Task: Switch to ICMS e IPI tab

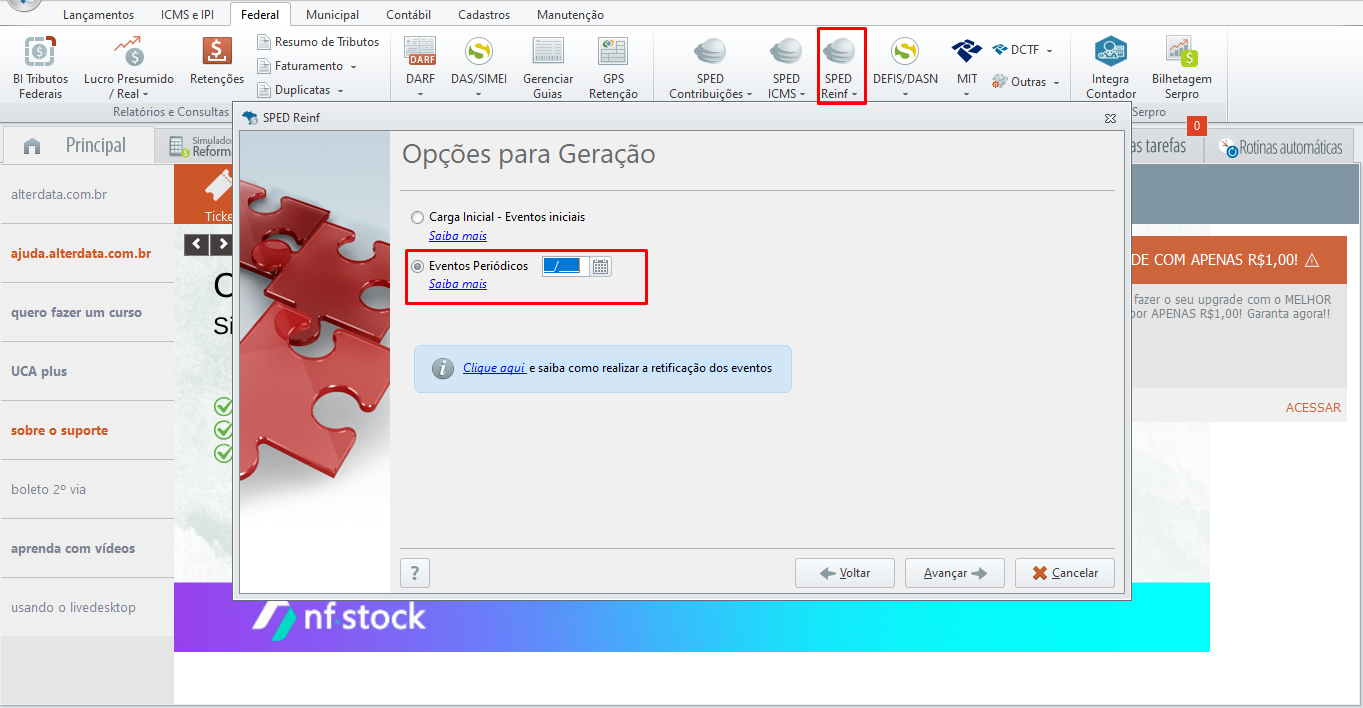Action: 187,15
